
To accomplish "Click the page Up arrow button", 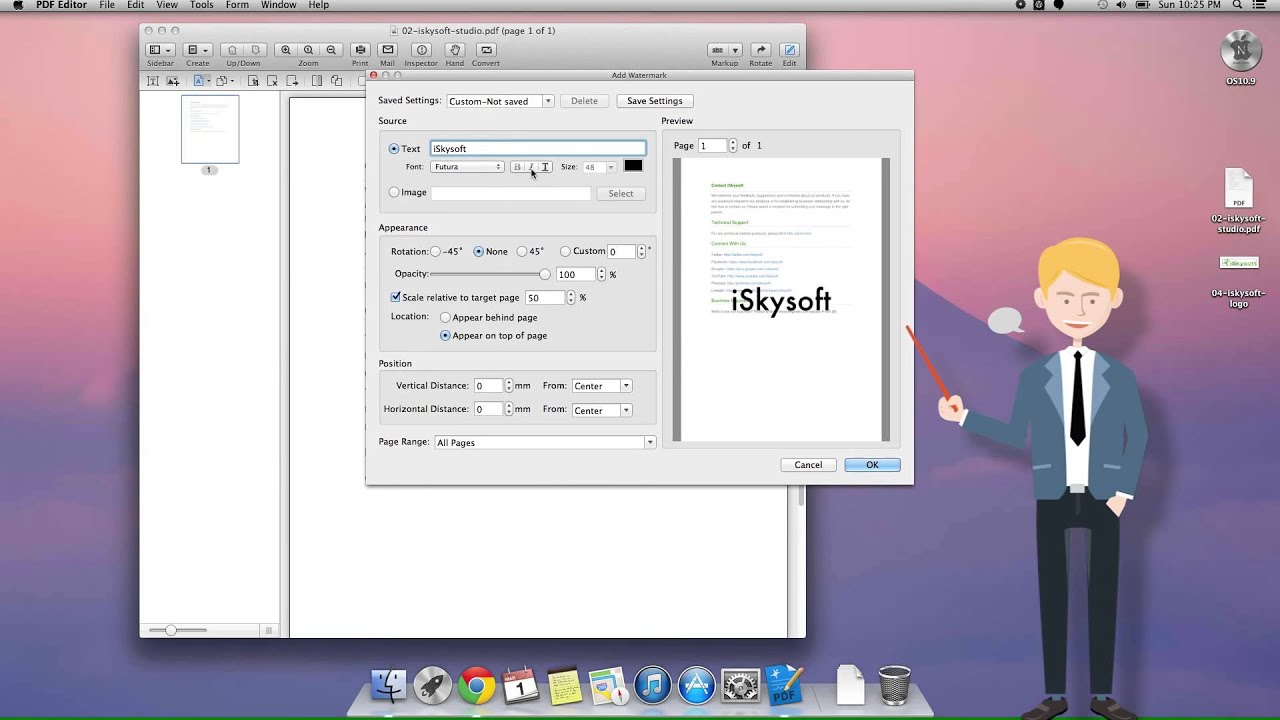I will 232,50.
